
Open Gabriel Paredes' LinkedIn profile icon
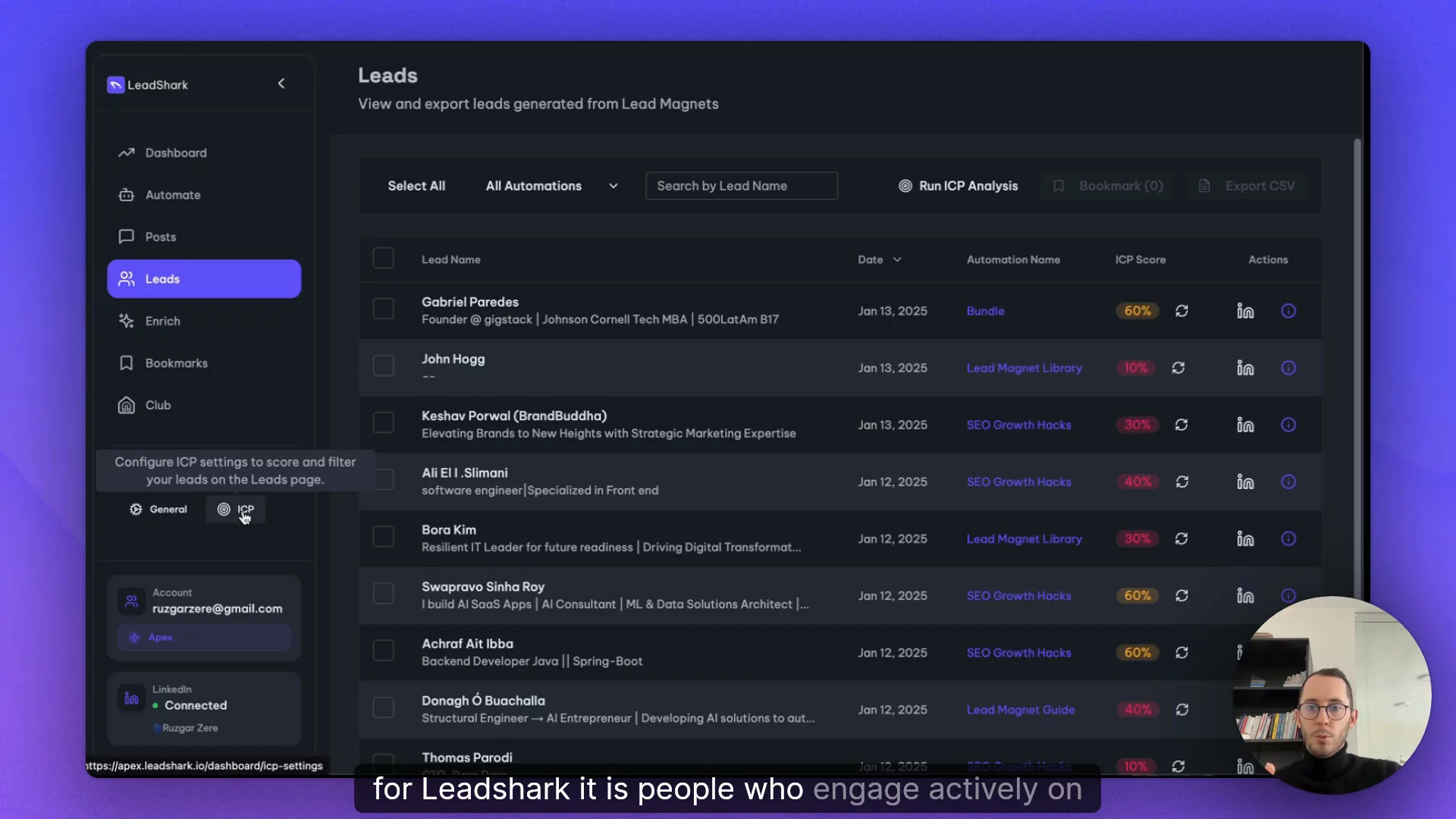1245,311
